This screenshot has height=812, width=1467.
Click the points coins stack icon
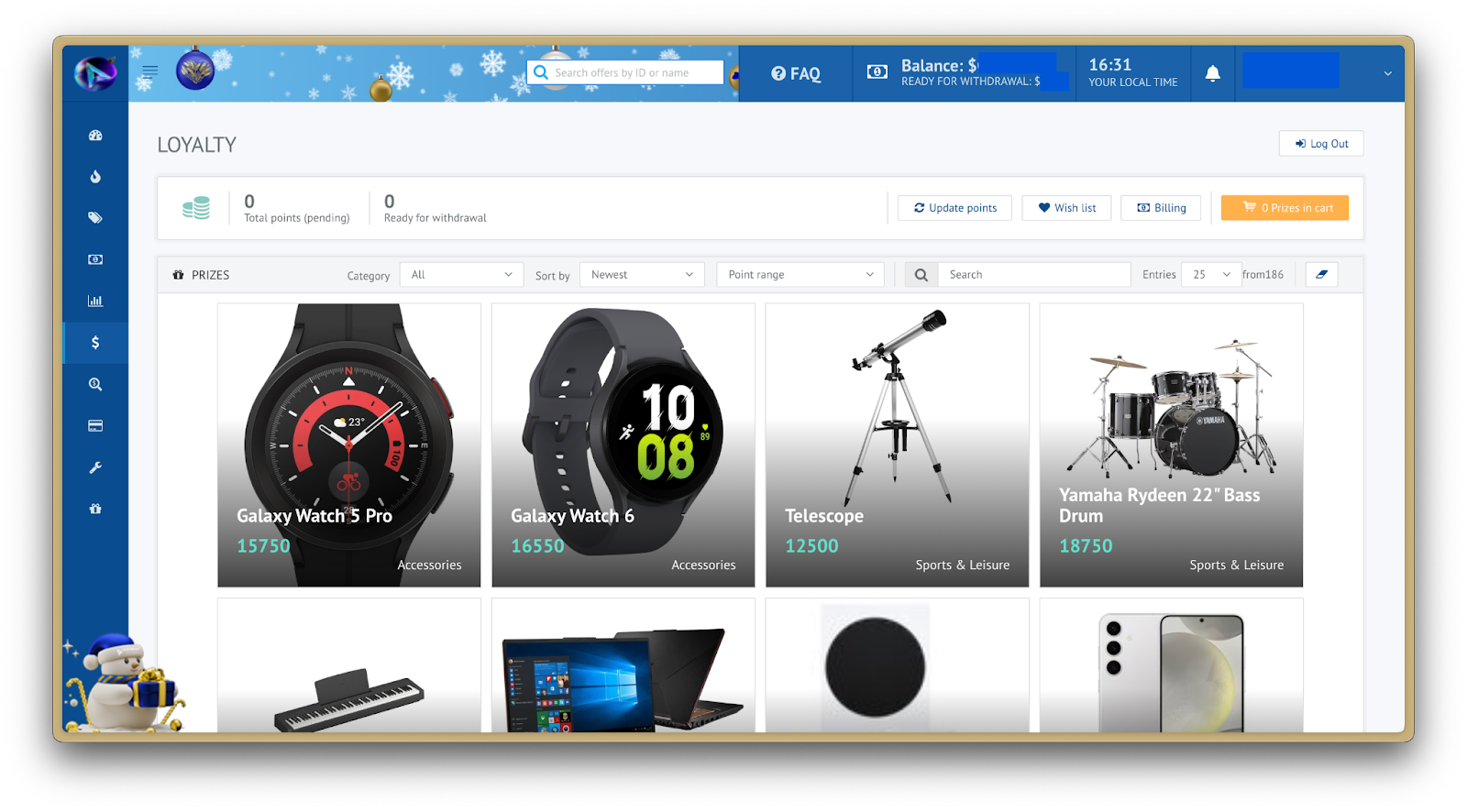(196, 208)
